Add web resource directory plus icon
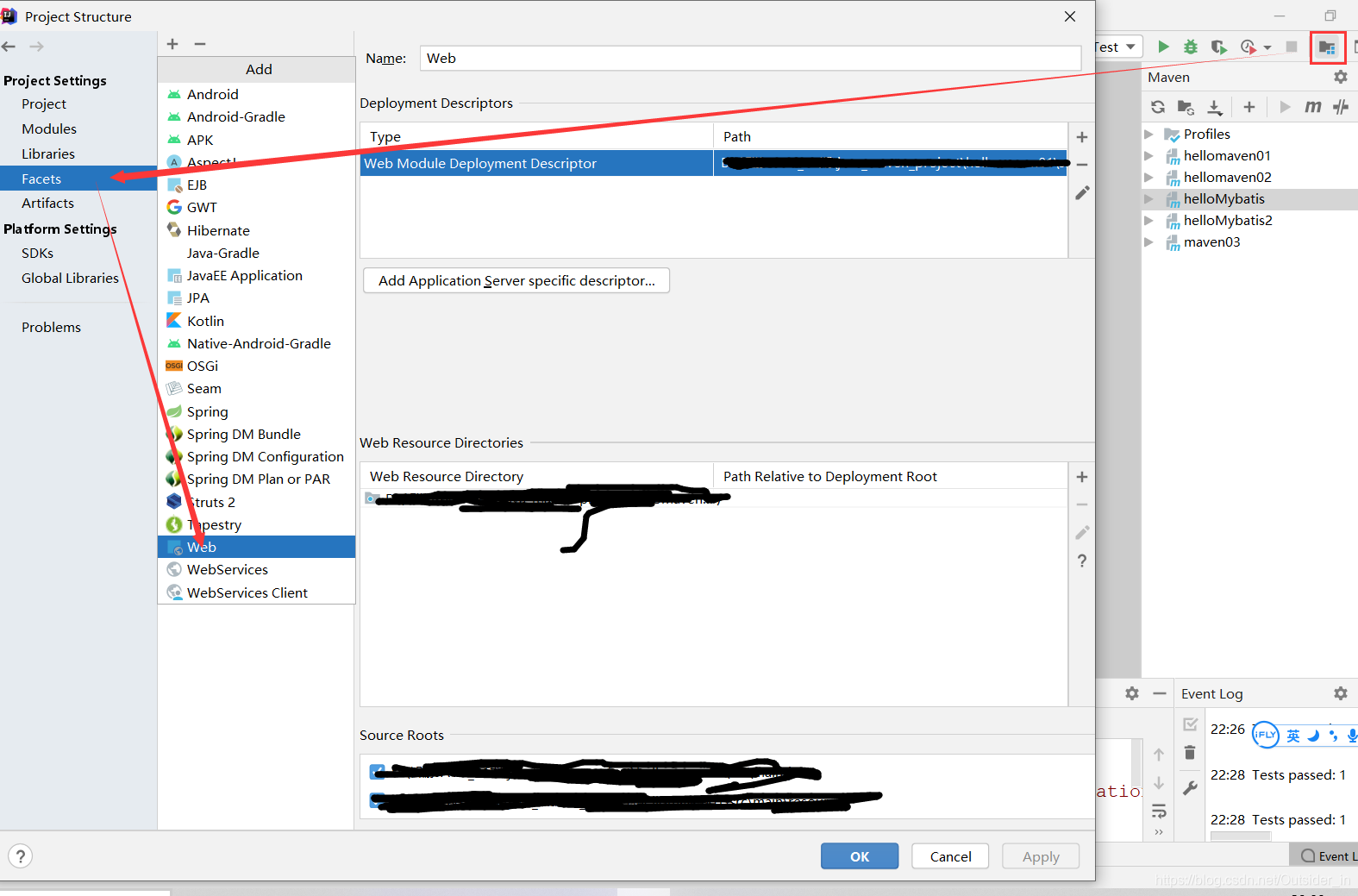Screen dimensions: 1358x896 pyautogui.click(x=1082, y=477)
